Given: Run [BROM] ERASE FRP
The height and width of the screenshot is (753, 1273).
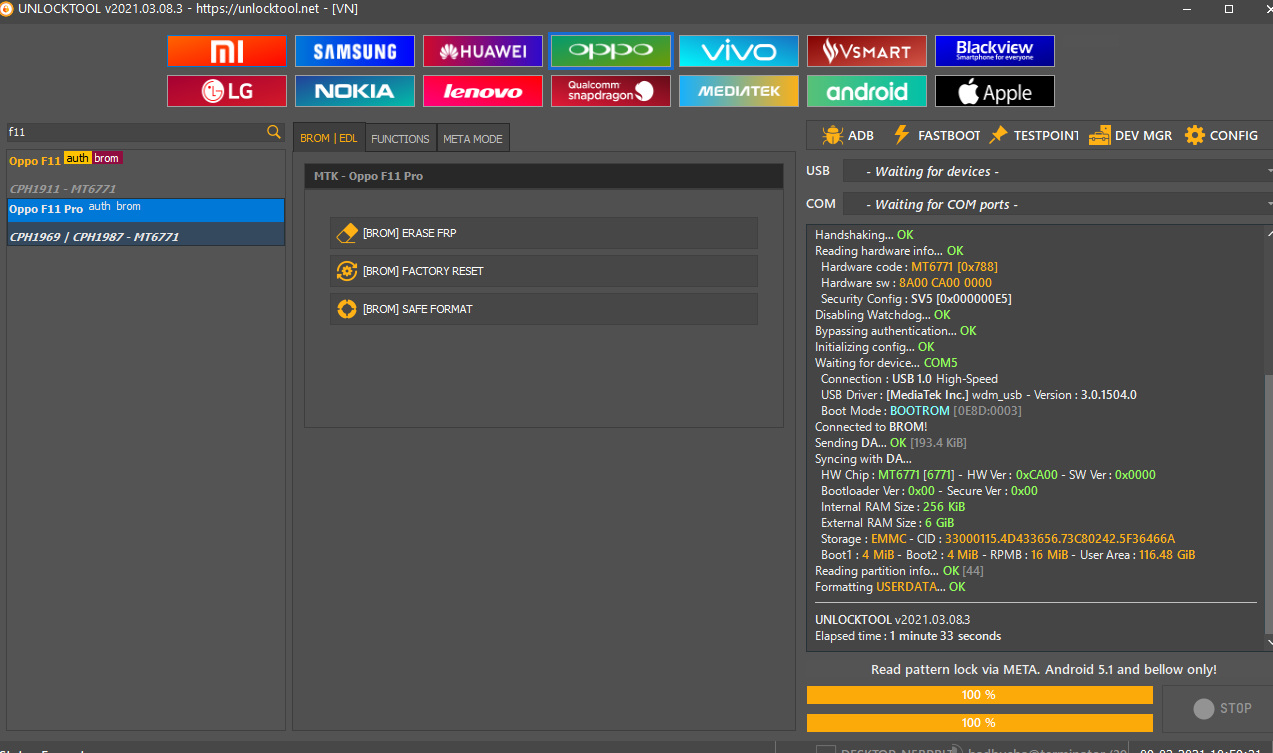Looking at the screenshot, I should pos(544,233).
